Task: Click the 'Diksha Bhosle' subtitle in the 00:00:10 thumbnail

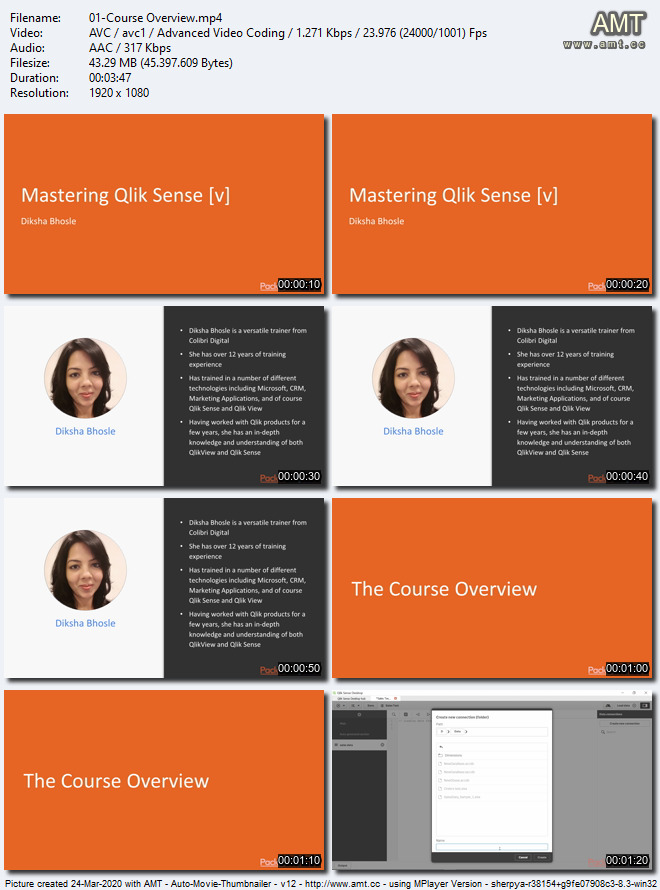Action: [48, 221]
